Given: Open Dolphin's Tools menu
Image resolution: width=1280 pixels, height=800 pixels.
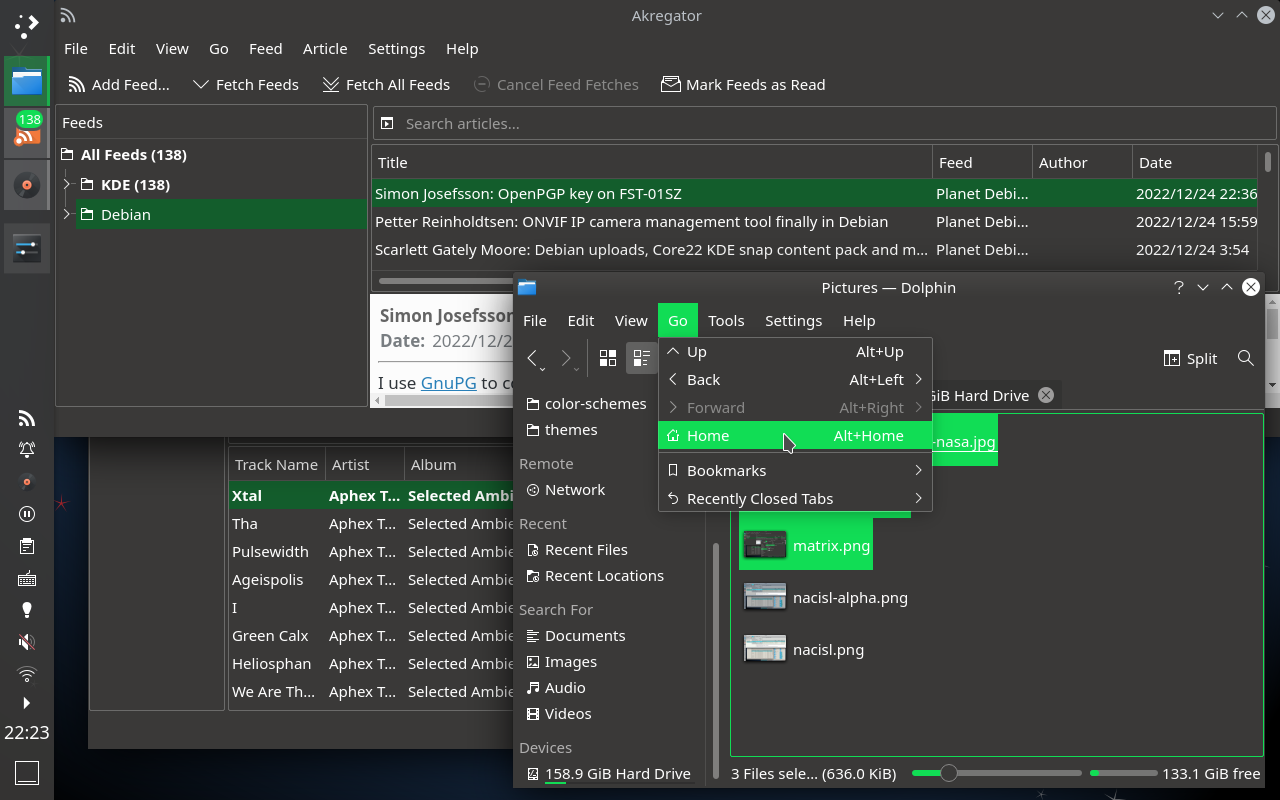Looking at the screenshot, I should point(726,321).
